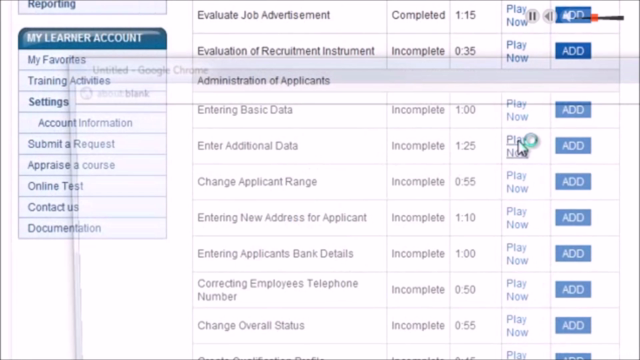This screenshot has height=360, width=640.
Task: Adjust the red volume slider handle
Action: pyautogui.click(x=594, y=18)
